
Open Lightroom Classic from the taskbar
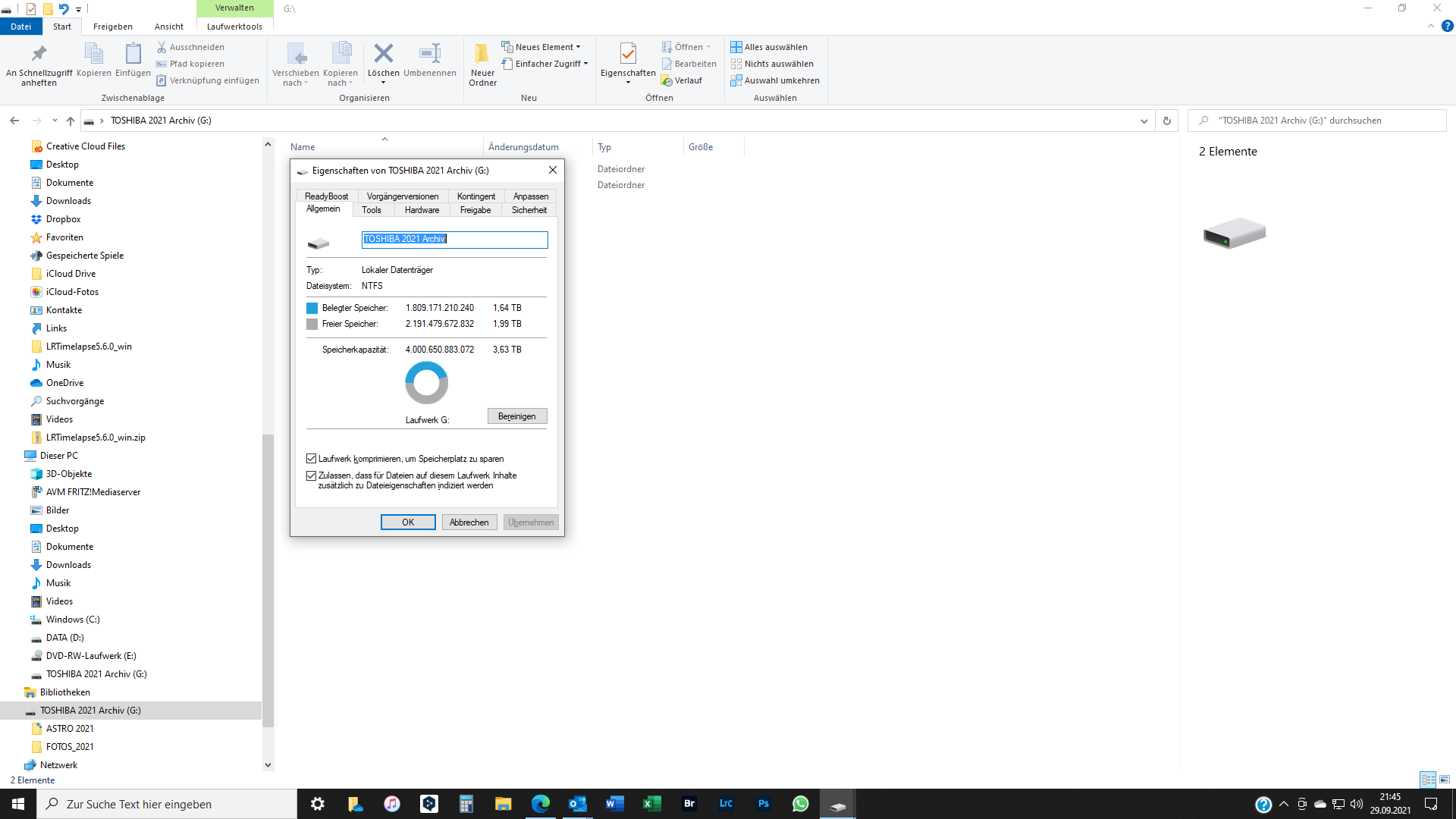726,804
